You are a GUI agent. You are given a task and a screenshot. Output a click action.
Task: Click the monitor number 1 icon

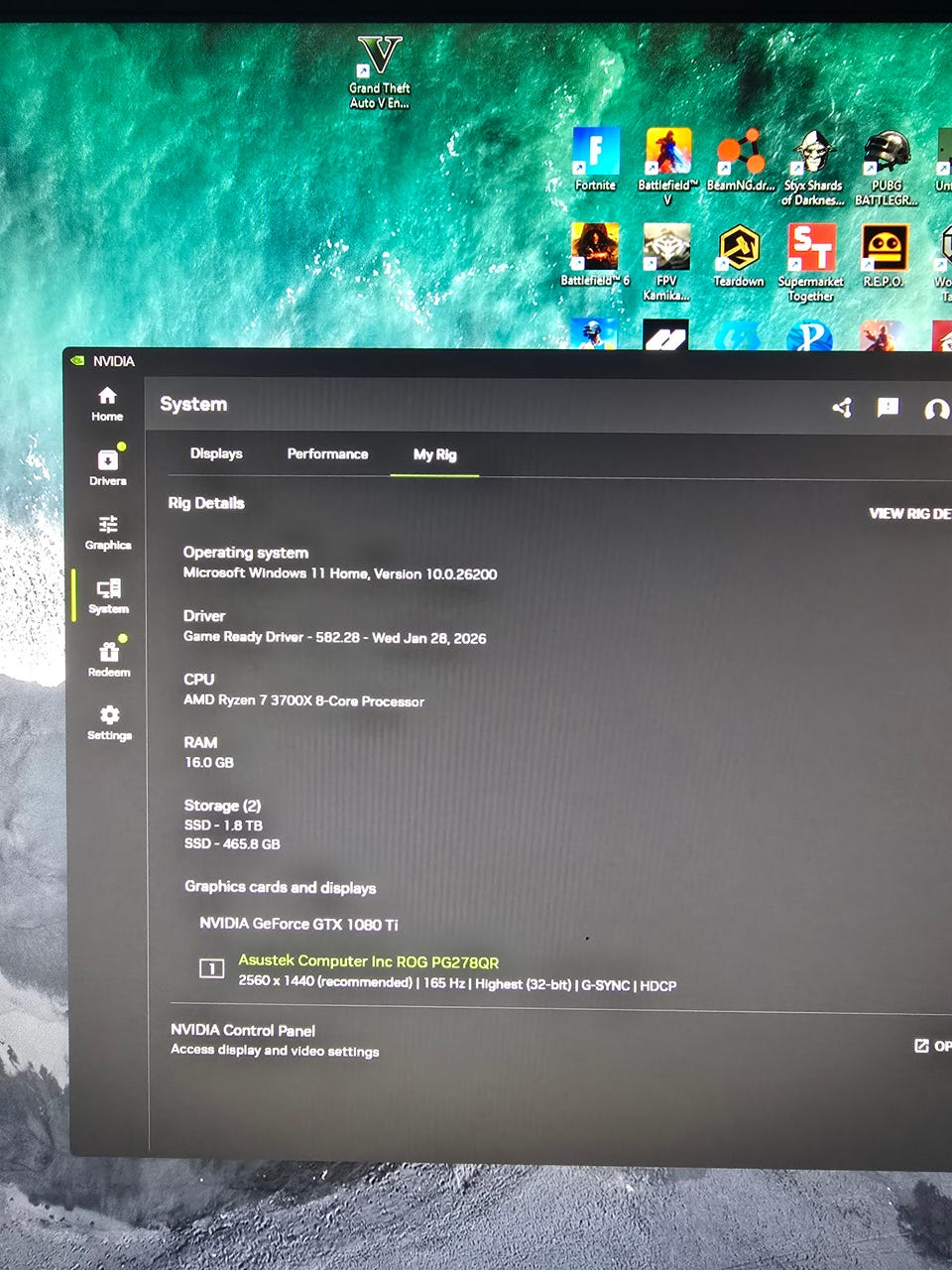click(211, 968)
